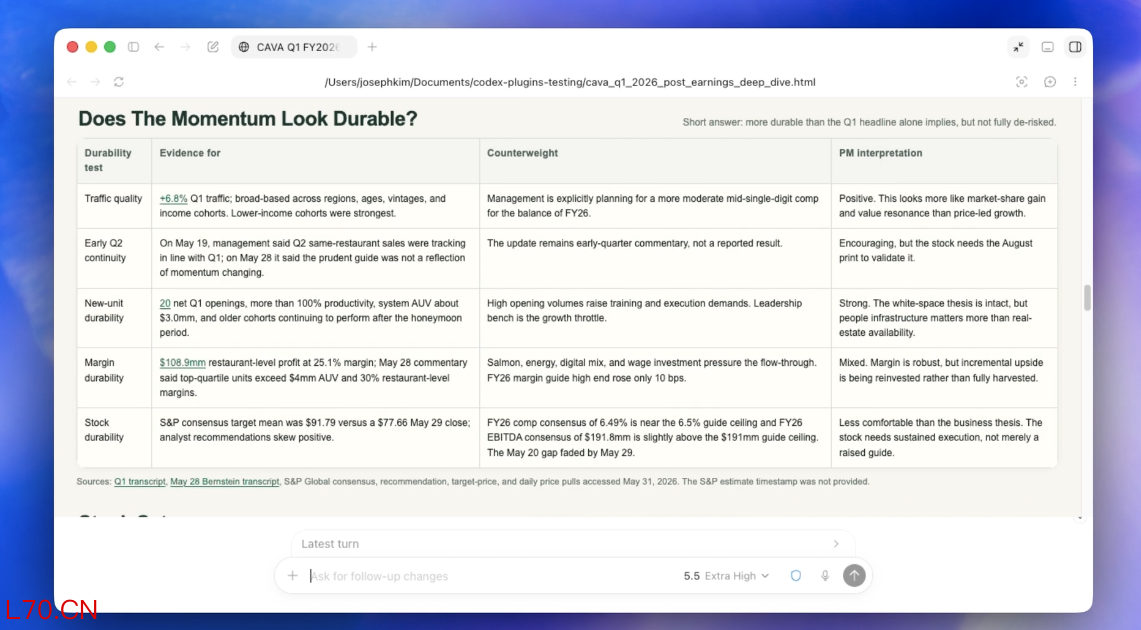The width and height of the screenshot is (1141, 630).
Task: Open the three-dot more options menu
Action: 1075,82
